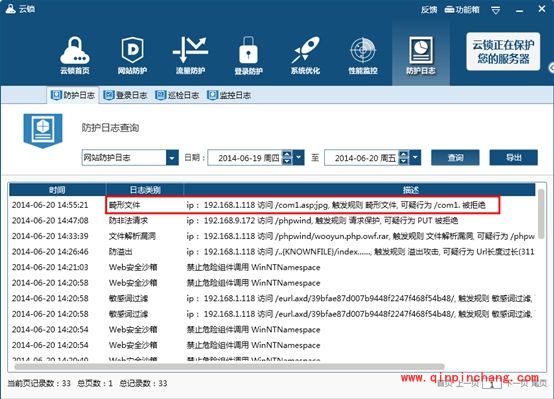
Task: Switch to the 防护日志 tab
Action: [x=73, y=95]
